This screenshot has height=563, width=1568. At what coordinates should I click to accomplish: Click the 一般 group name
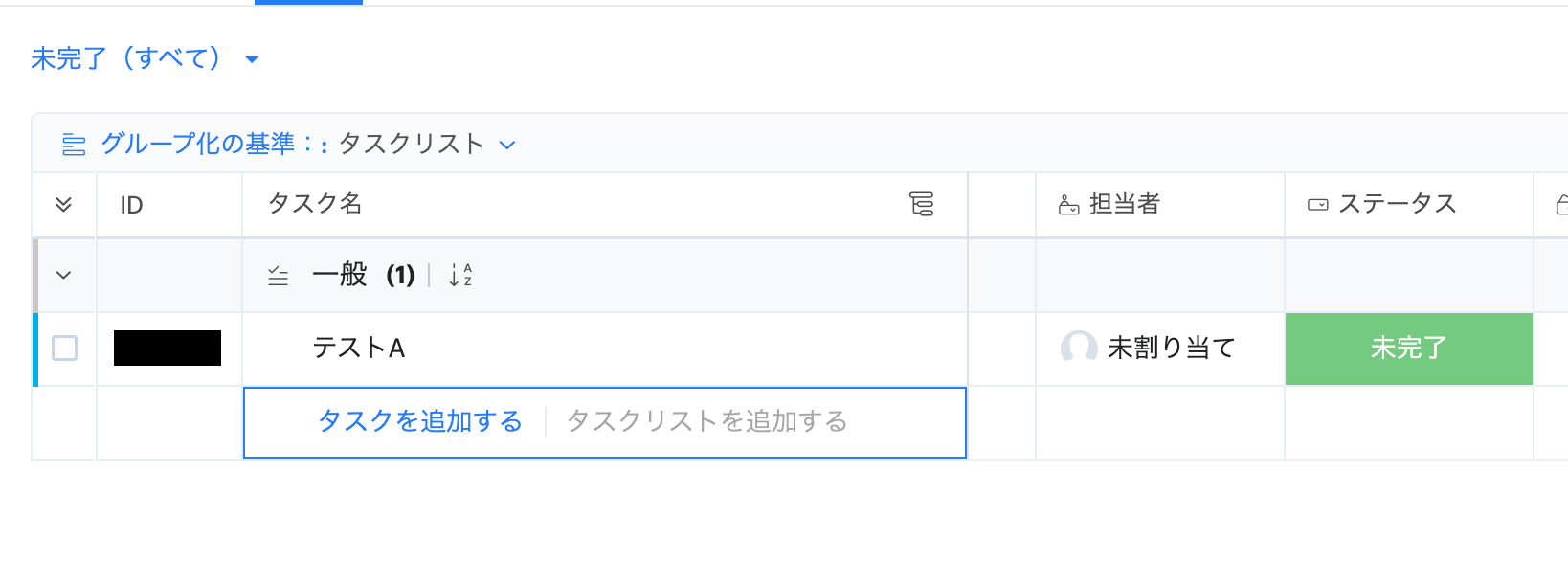tap(340, 276)
